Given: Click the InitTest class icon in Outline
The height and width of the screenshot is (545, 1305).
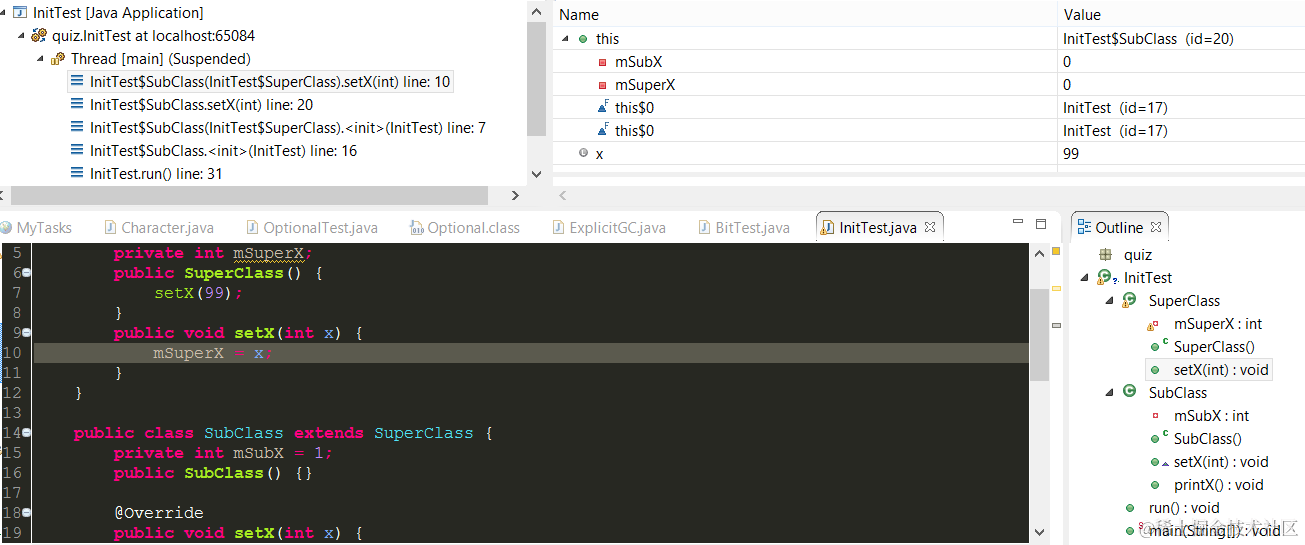Looking at the screenshot, I should coord(1105,278).
